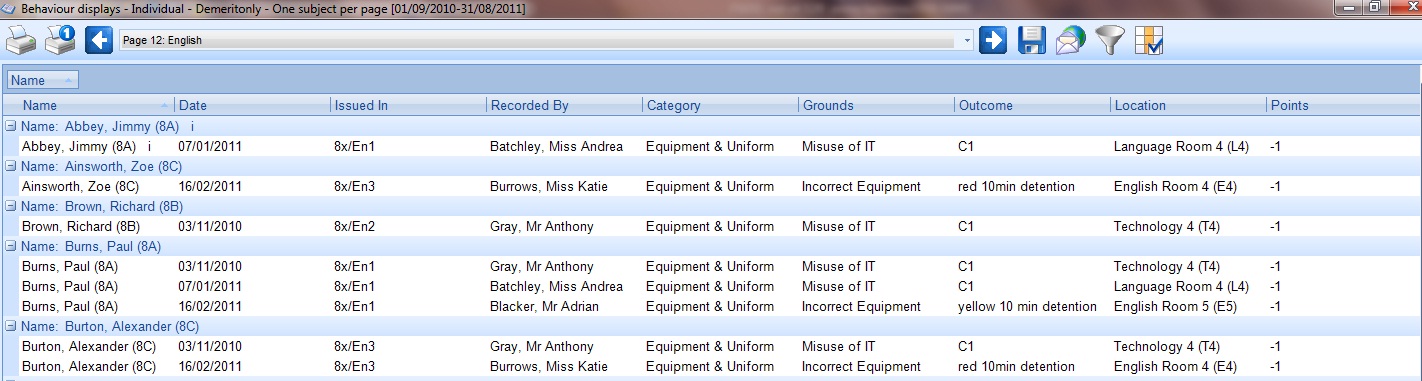Collapse the Brown, Richard (8B) group
This screenshot has height=381, width=1422.
(10, 207)
